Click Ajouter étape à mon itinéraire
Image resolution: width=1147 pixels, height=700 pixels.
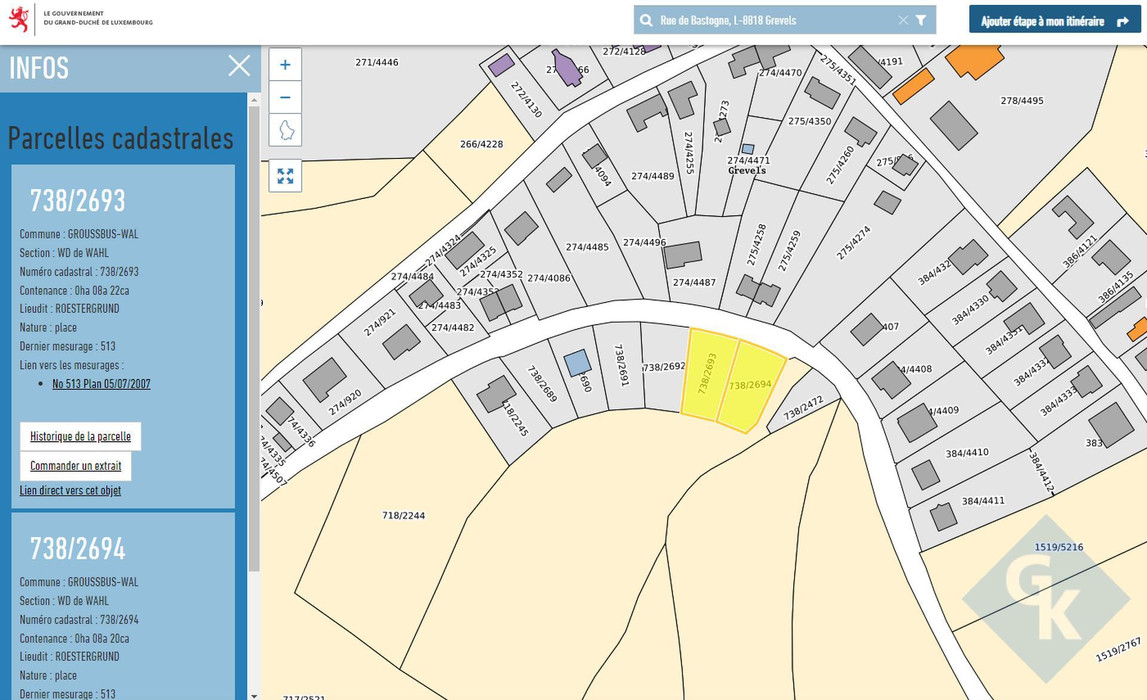click(x=1054, y=20)
